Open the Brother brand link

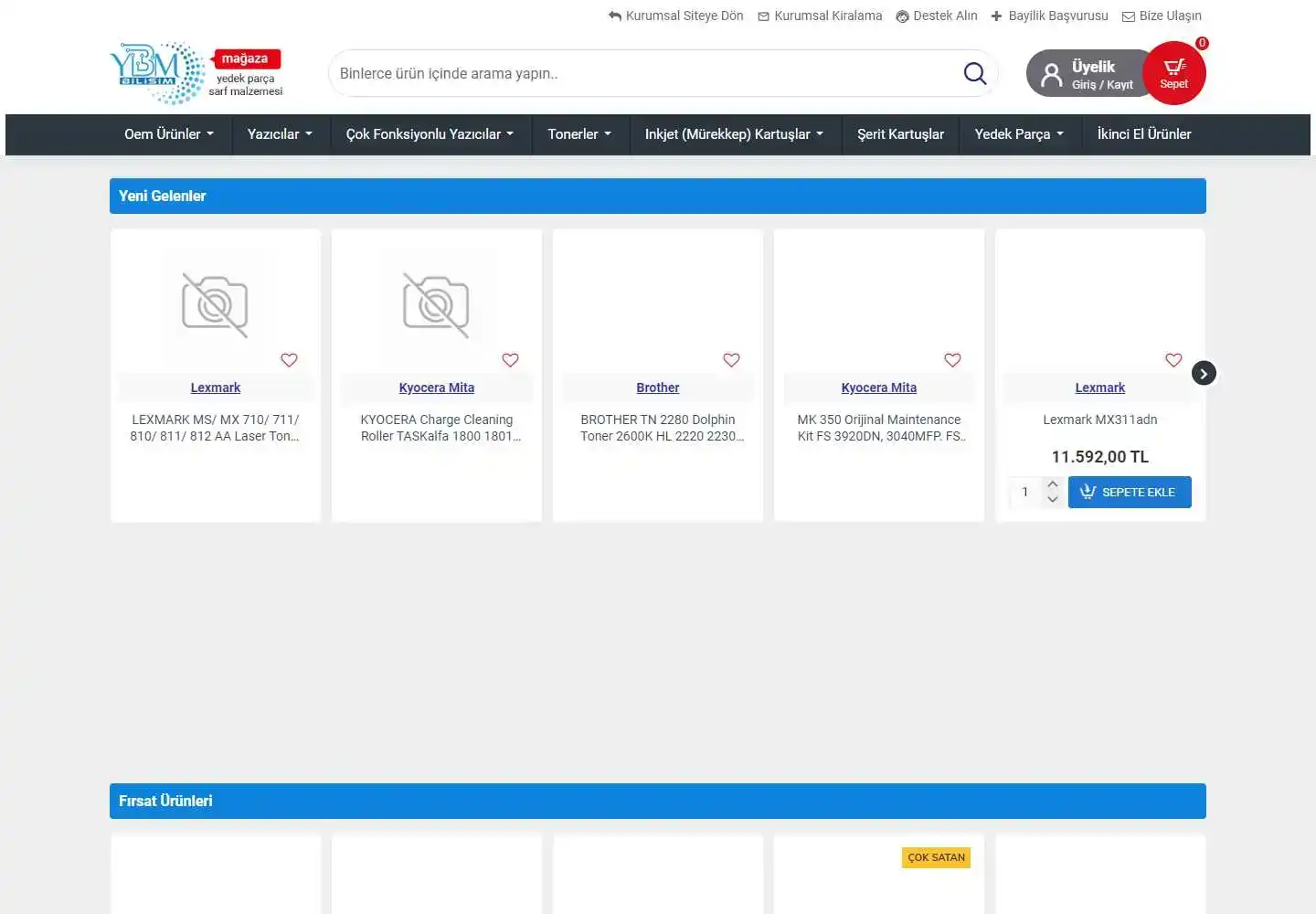pyautogui.click(x=658, y=388)
